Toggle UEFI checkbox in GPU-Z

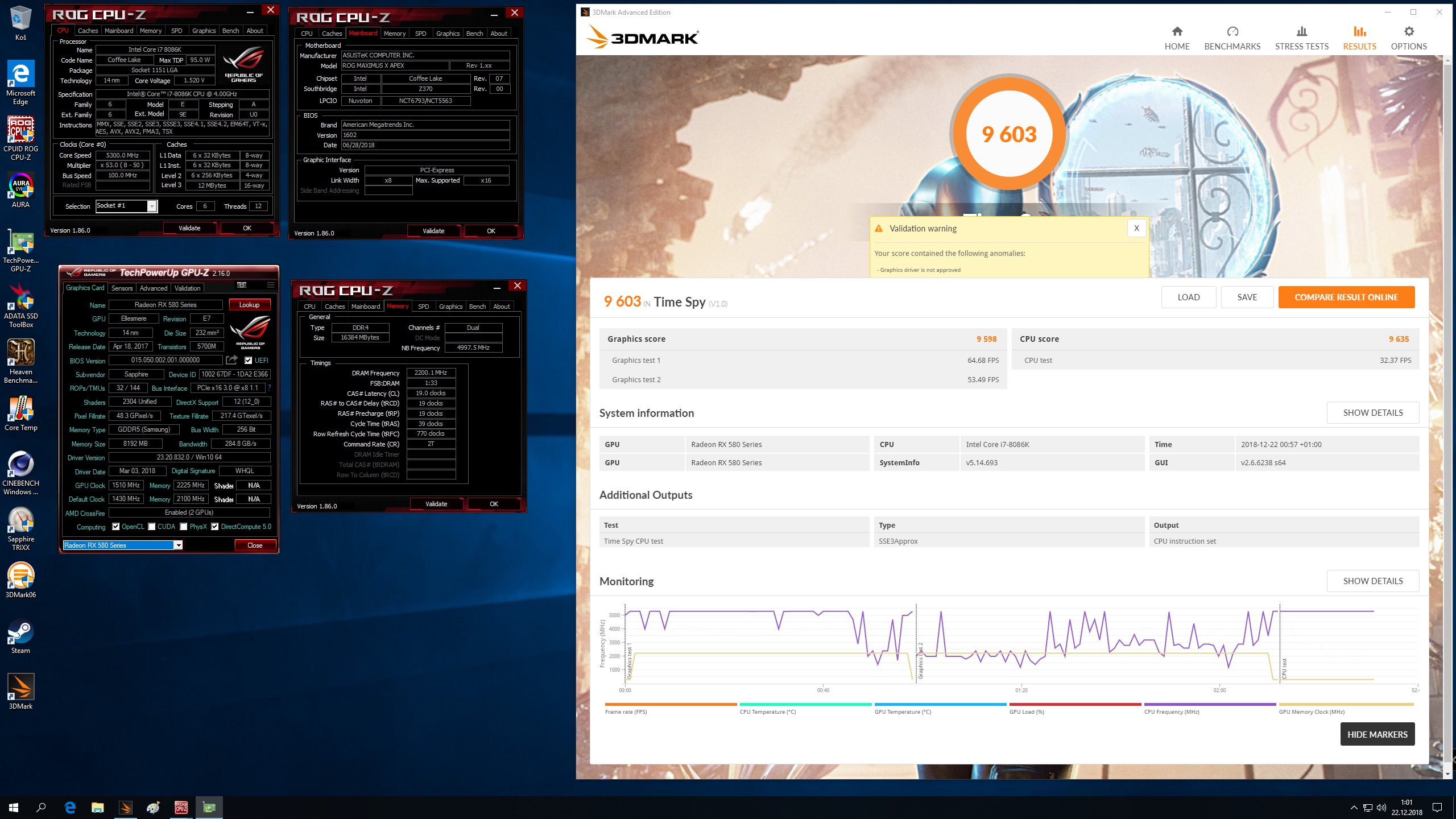tap(248, 360)
